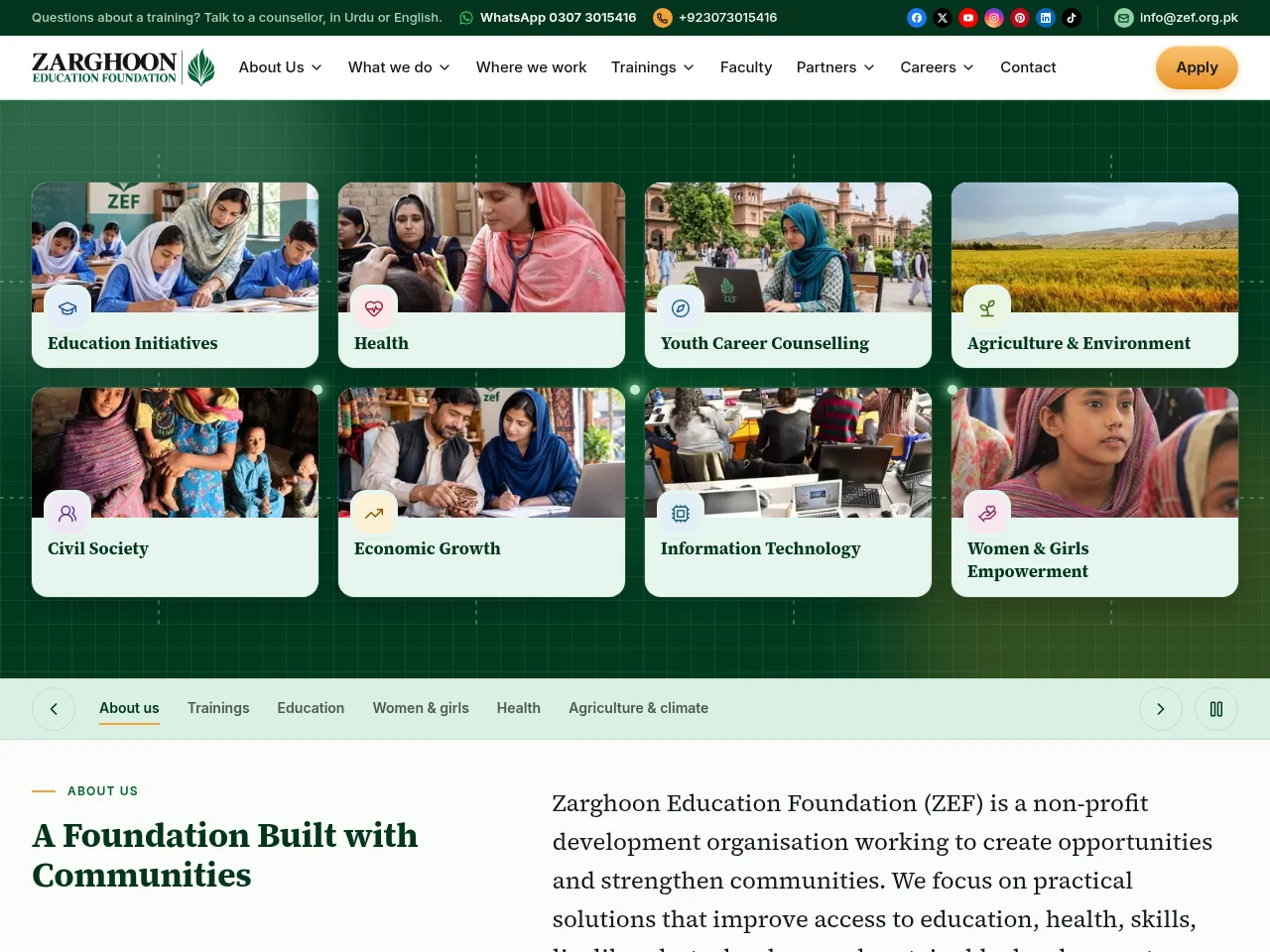Open the Agriculture & Environment field photo
Viewport: 1270px width, 952px height.
(1094, 248)
